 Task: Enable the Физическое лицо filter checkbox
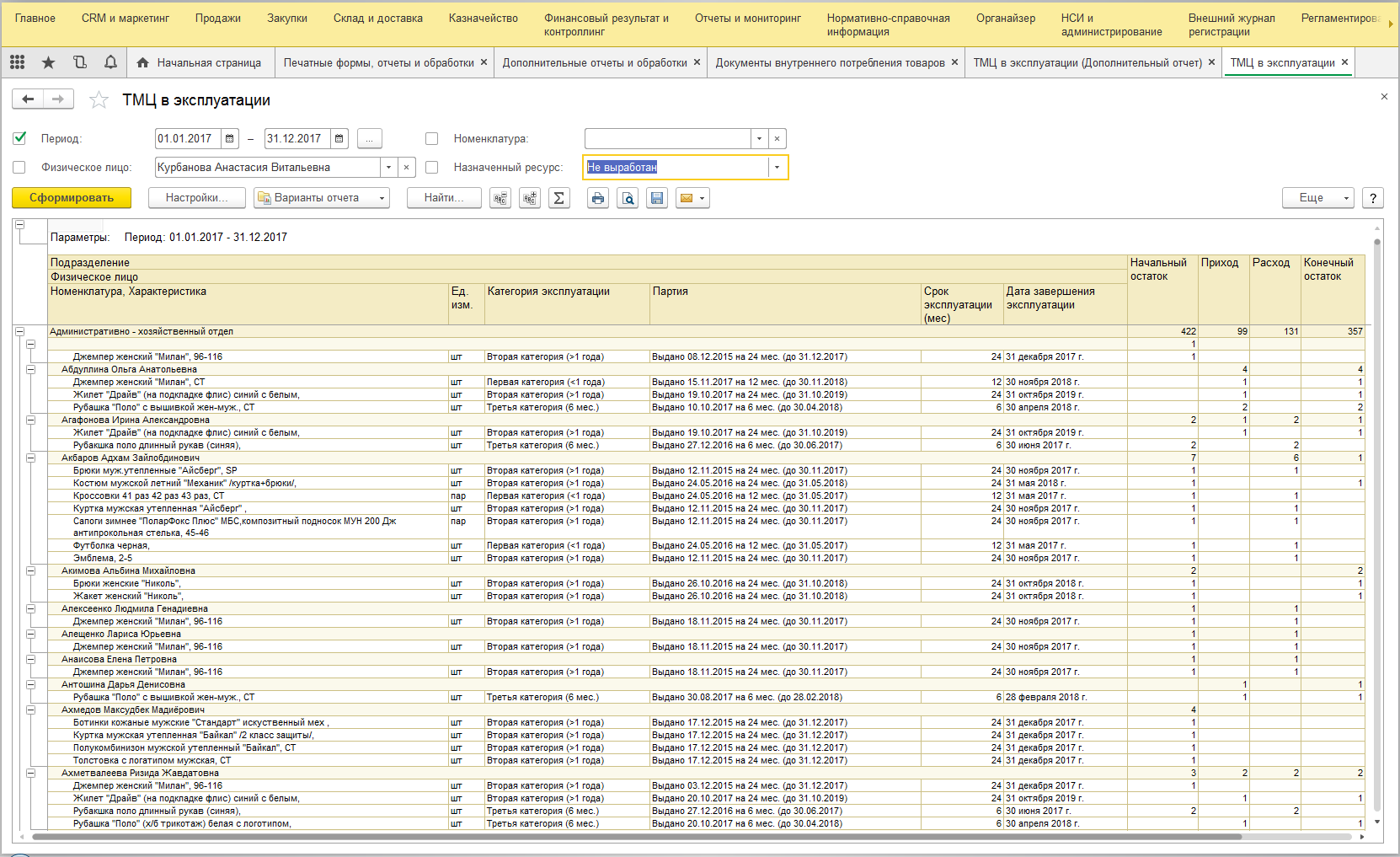pos(20,167)
